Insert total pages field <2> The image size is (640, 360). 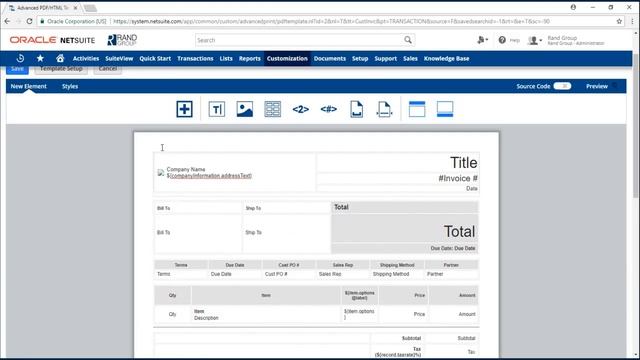[300, 109]
